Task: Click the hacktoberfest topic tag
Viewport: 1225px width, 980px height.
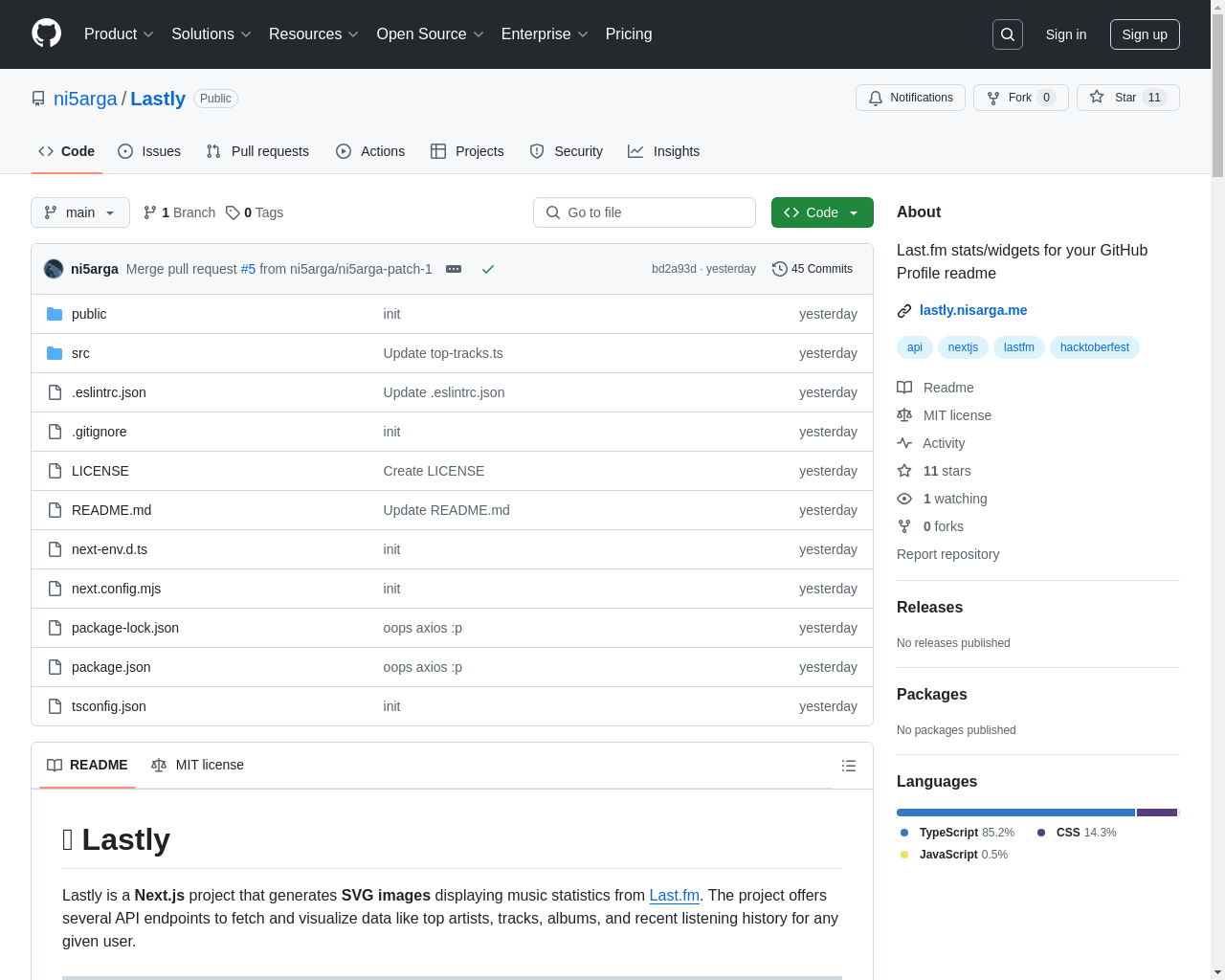Action: pos(1095,347)
